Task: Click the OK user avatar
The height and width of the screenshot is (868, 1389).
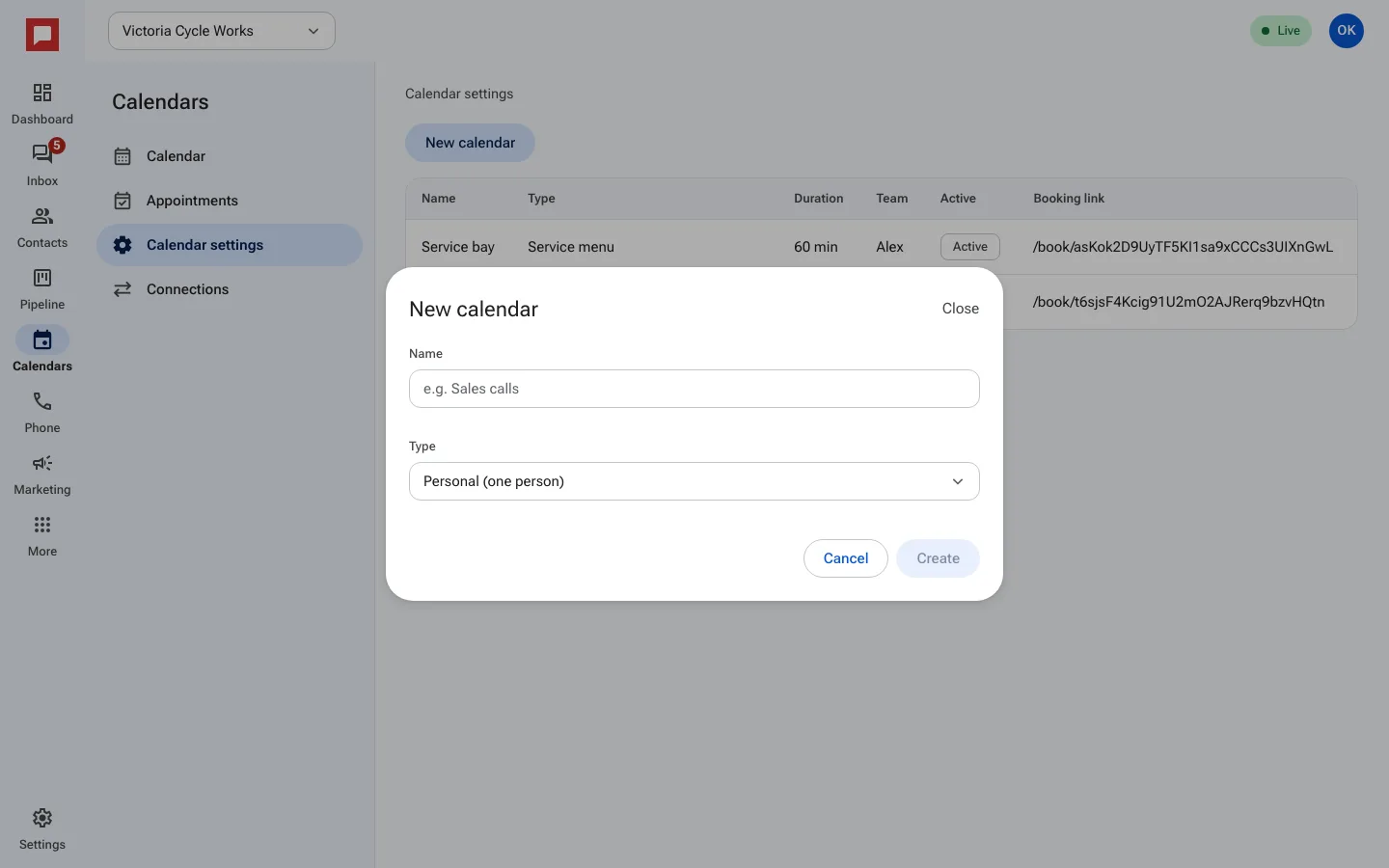Action: 1347,31
